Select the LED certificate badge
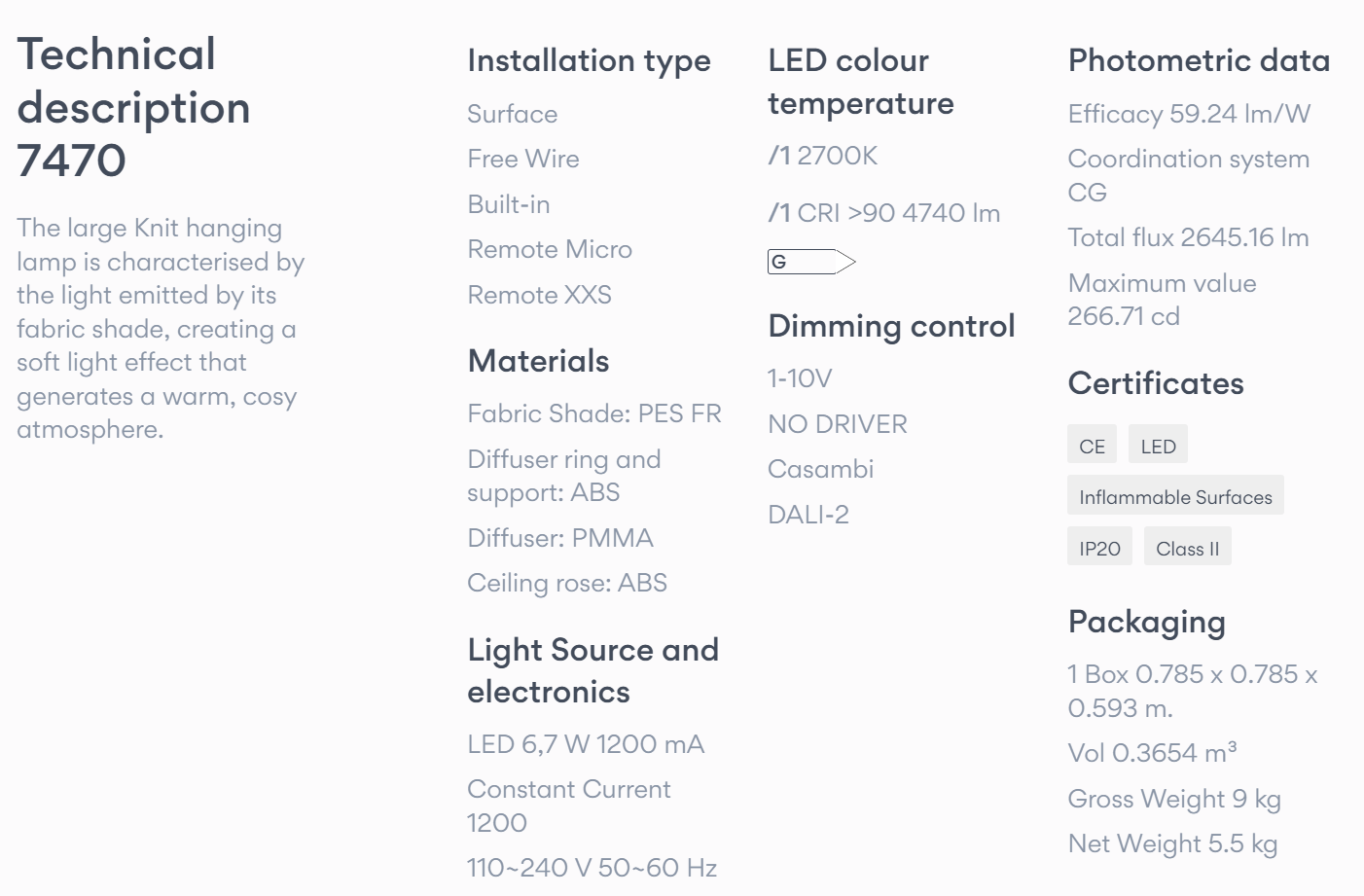The height and width of the screenshot is (896, 1364). pos(1158,446)
